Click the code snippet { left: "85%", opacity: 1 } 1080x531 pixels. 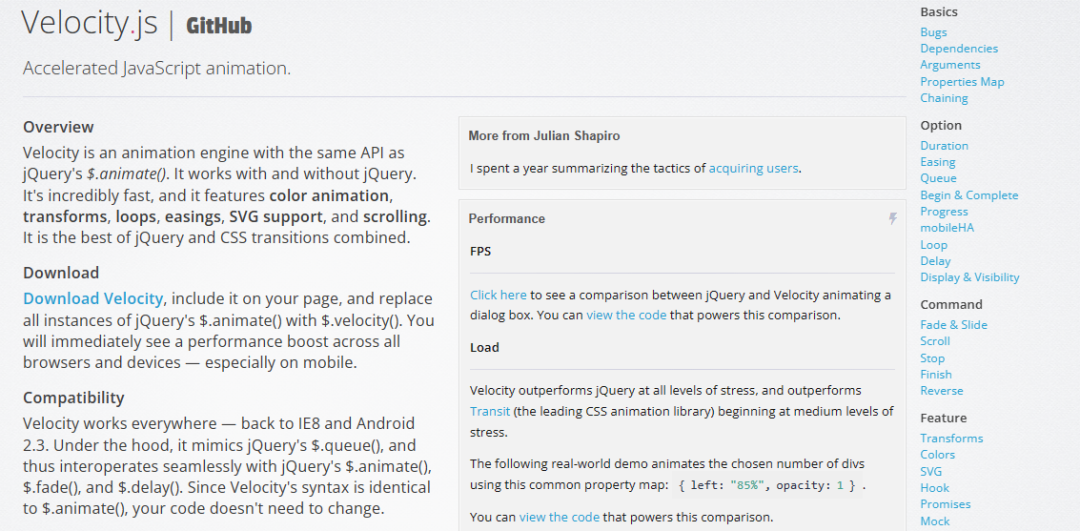[x=766, y=486]
